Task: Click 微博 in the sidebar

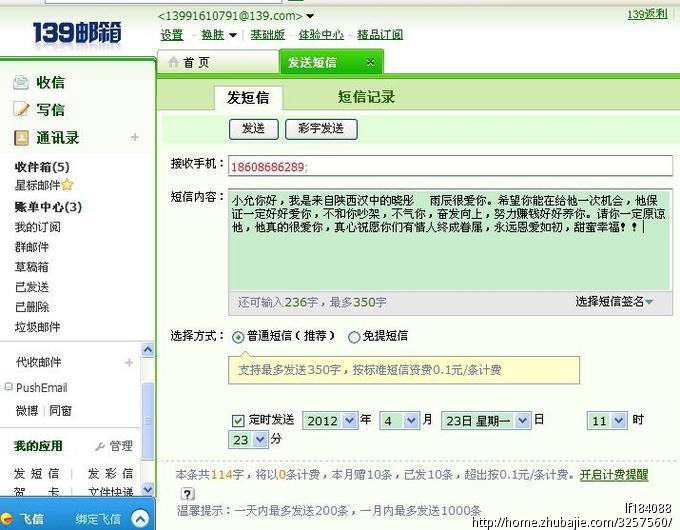Action: tap(27, 410)
